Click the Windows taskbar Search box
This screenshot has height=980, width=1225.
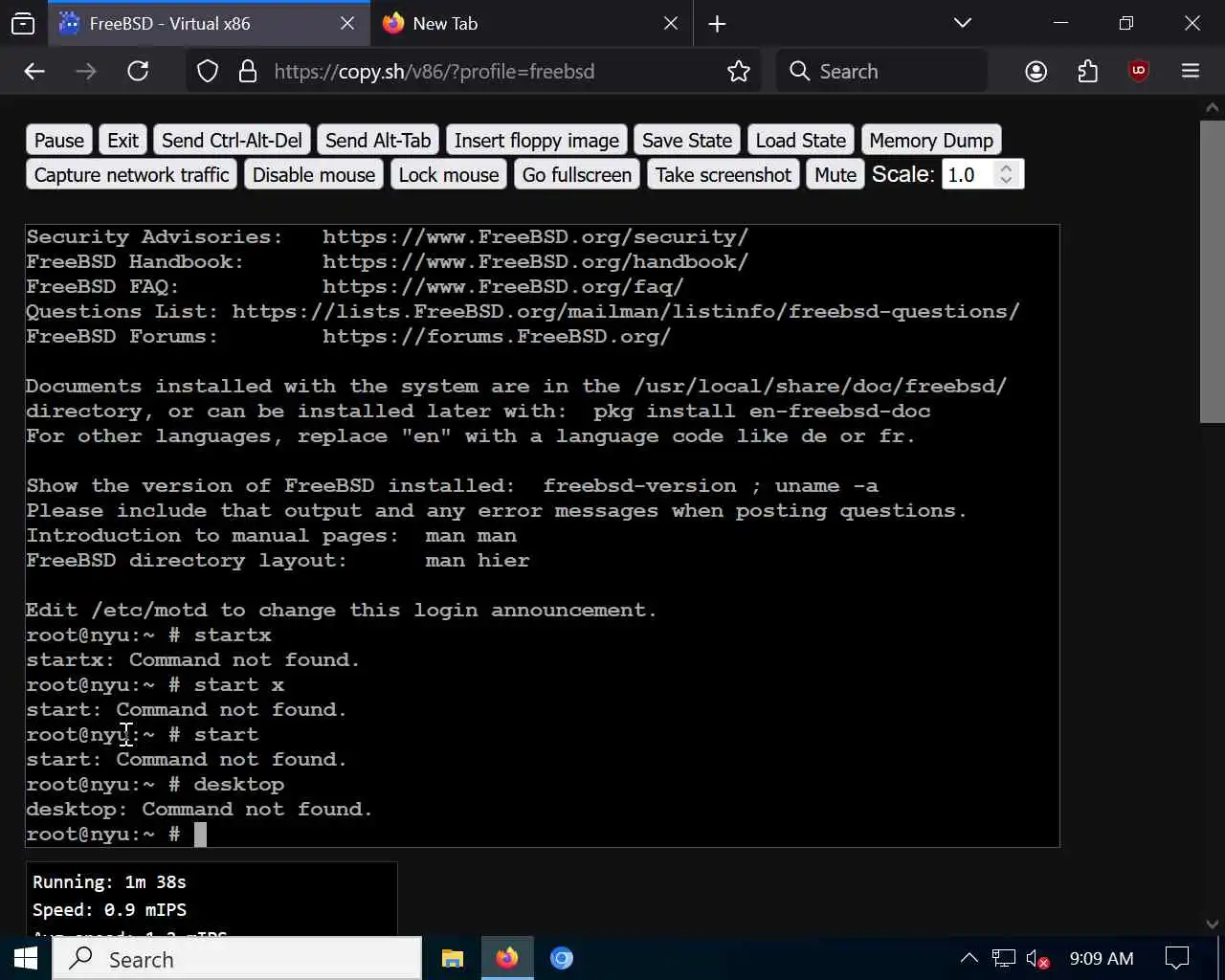pyautogui.click(x=236, y=958)
